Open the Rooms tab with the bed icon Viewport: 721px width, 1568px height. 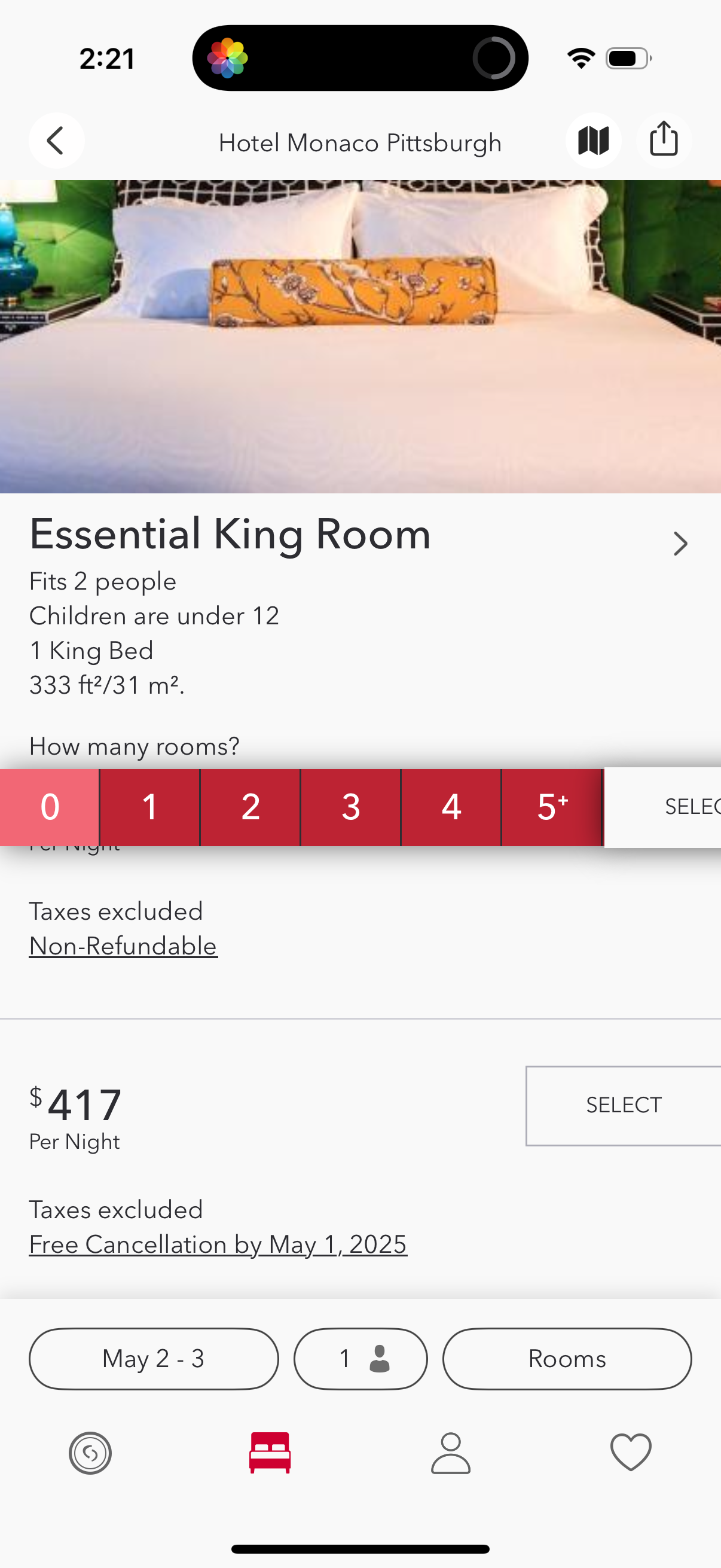(x=270, y=1453)
